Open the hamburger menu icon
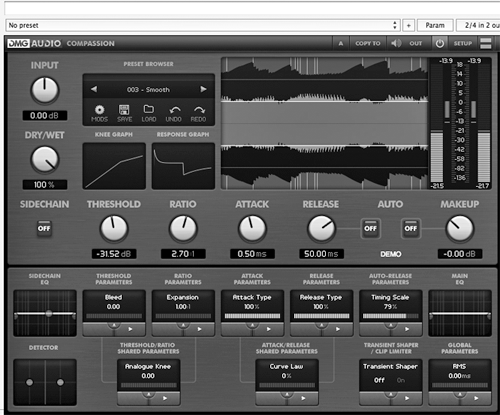The width and height of the screenshot is (500, 415). tap(486, 43)
